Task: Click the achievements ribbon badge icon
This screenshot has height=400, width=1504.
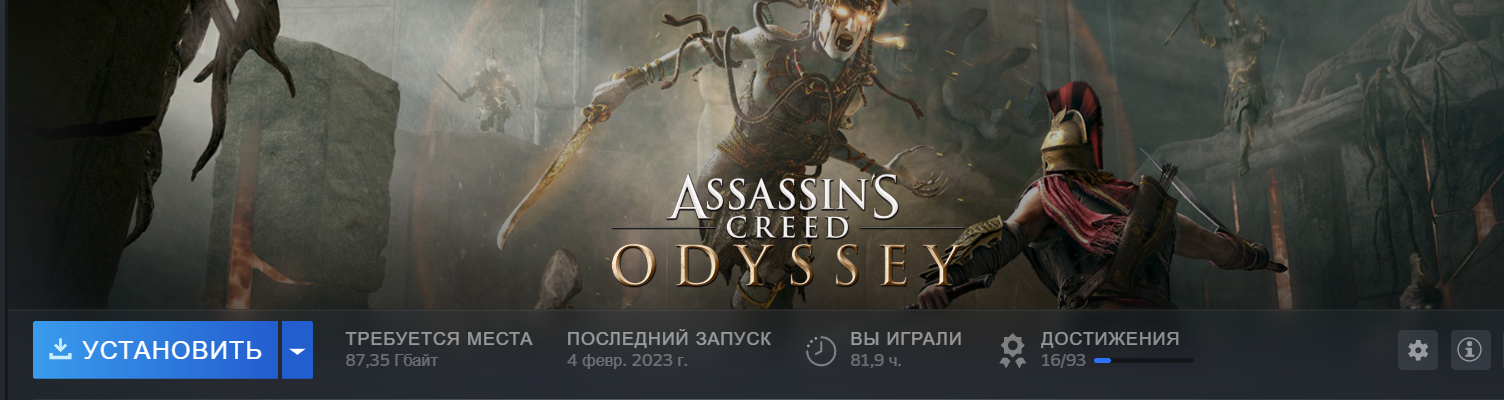Action: [x=1013, y=350]
